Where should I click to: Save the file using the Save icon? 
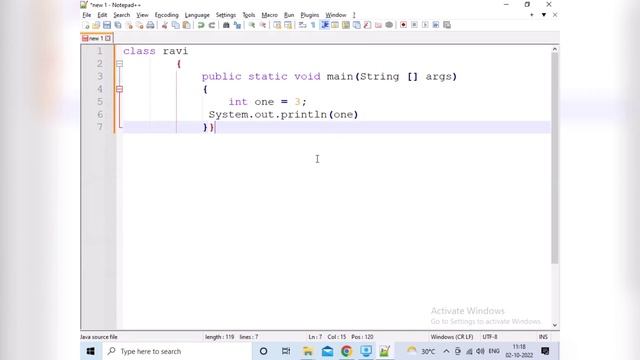pyautogui.click(x=107, y=25)
